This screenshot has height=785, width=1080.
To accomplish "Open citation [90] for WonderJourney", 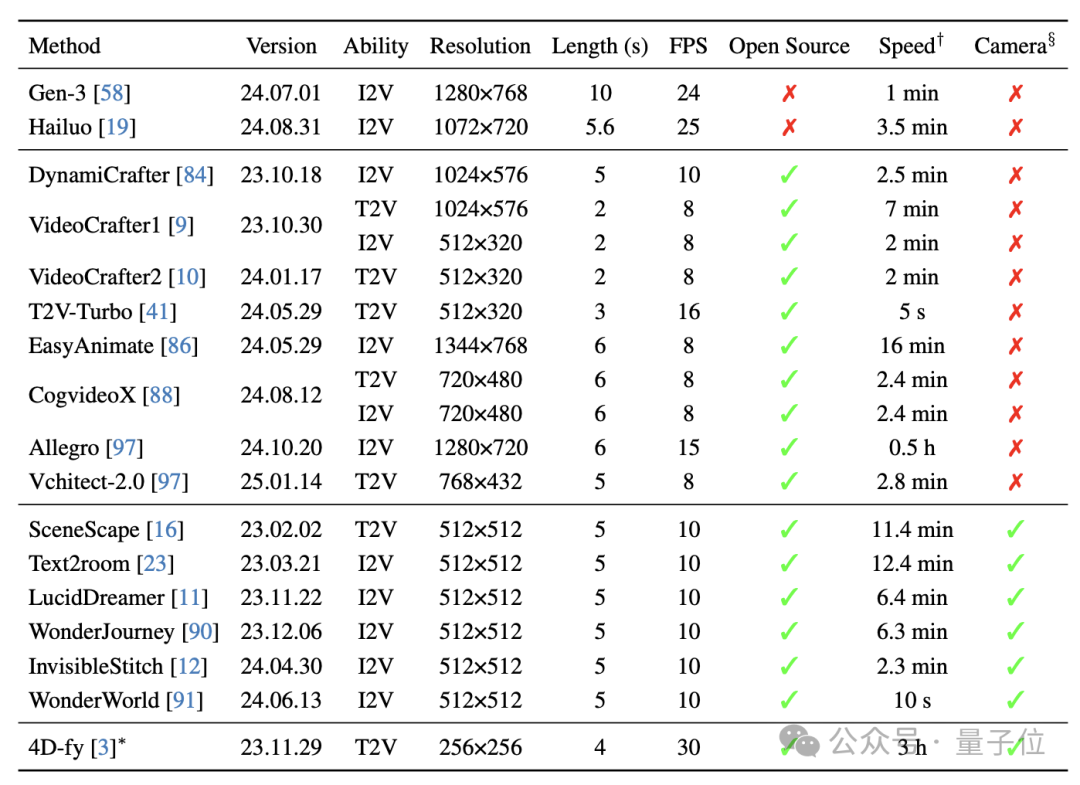I will (200, 631).
